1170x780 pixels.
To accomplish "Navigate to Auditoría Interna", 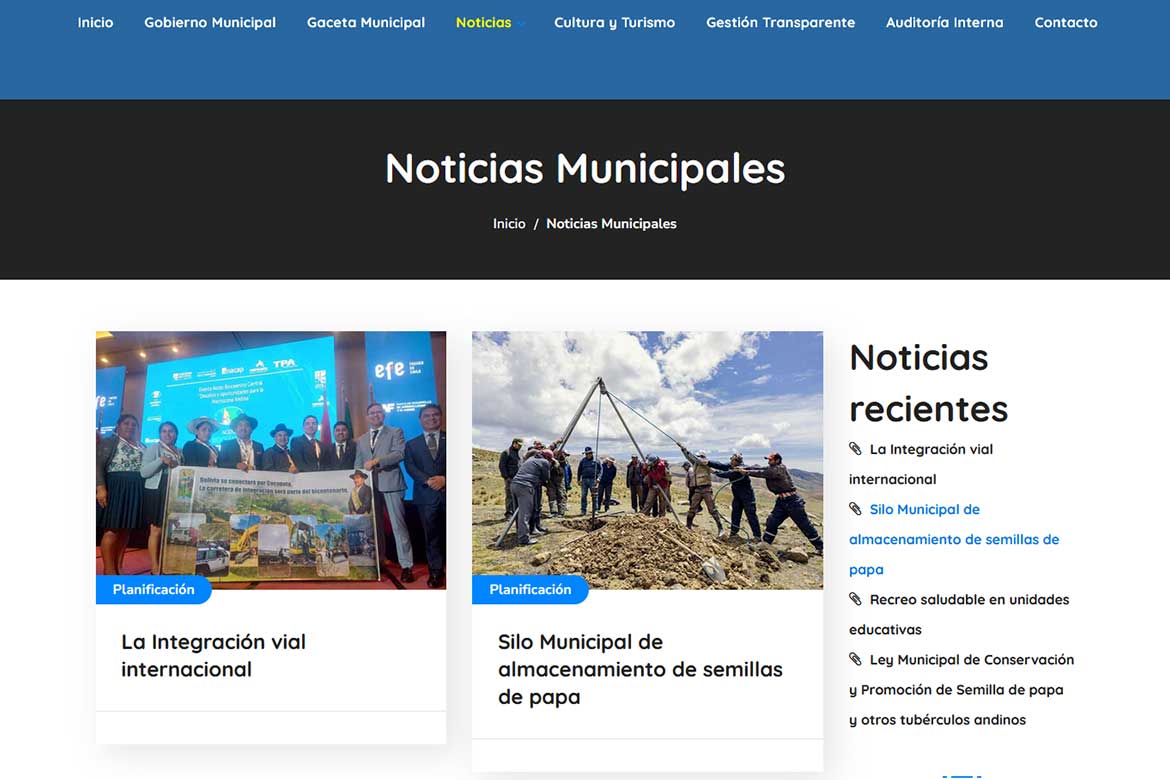I will click(x=944, y=22).
